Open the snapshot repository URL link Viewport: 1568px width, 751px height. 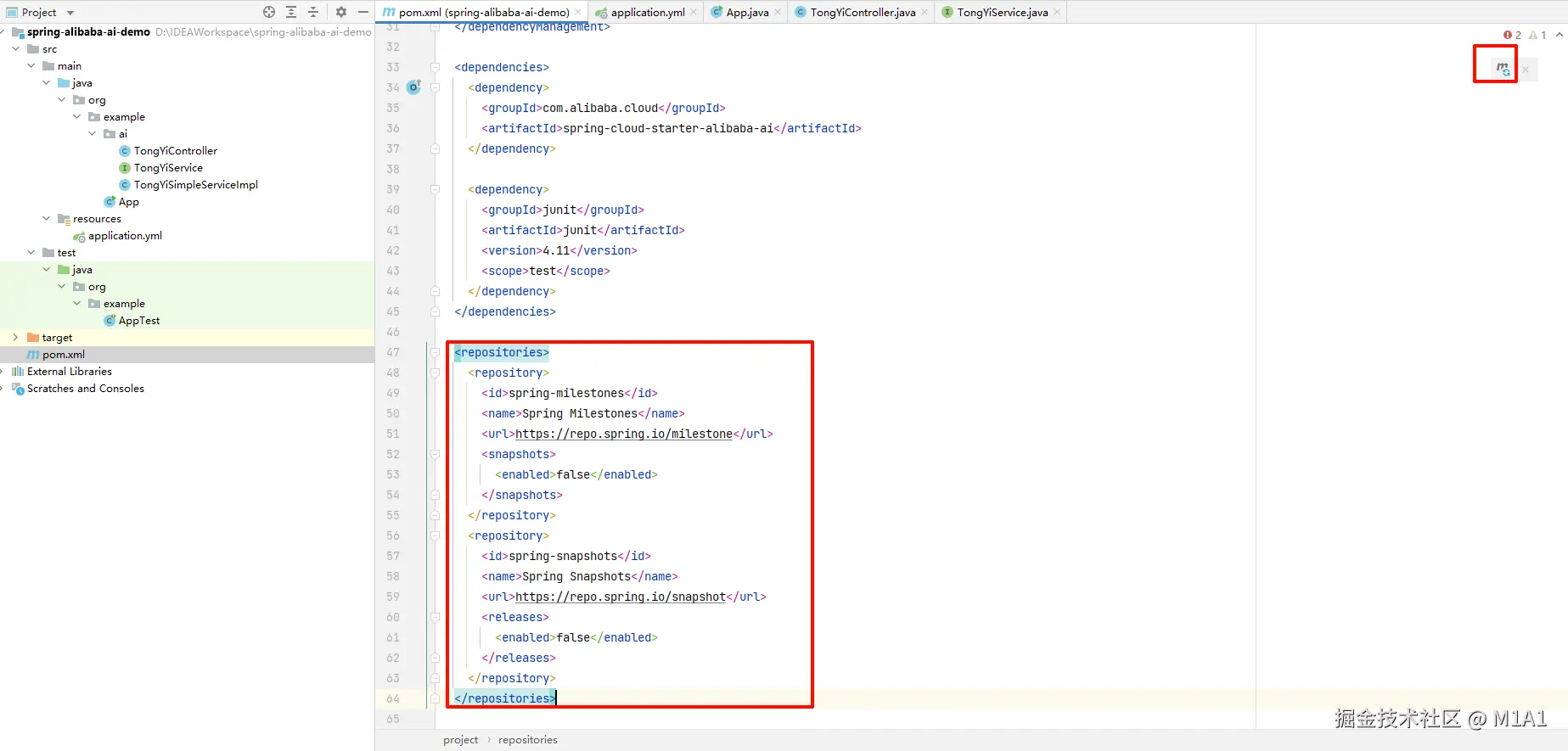pos(621,597)
